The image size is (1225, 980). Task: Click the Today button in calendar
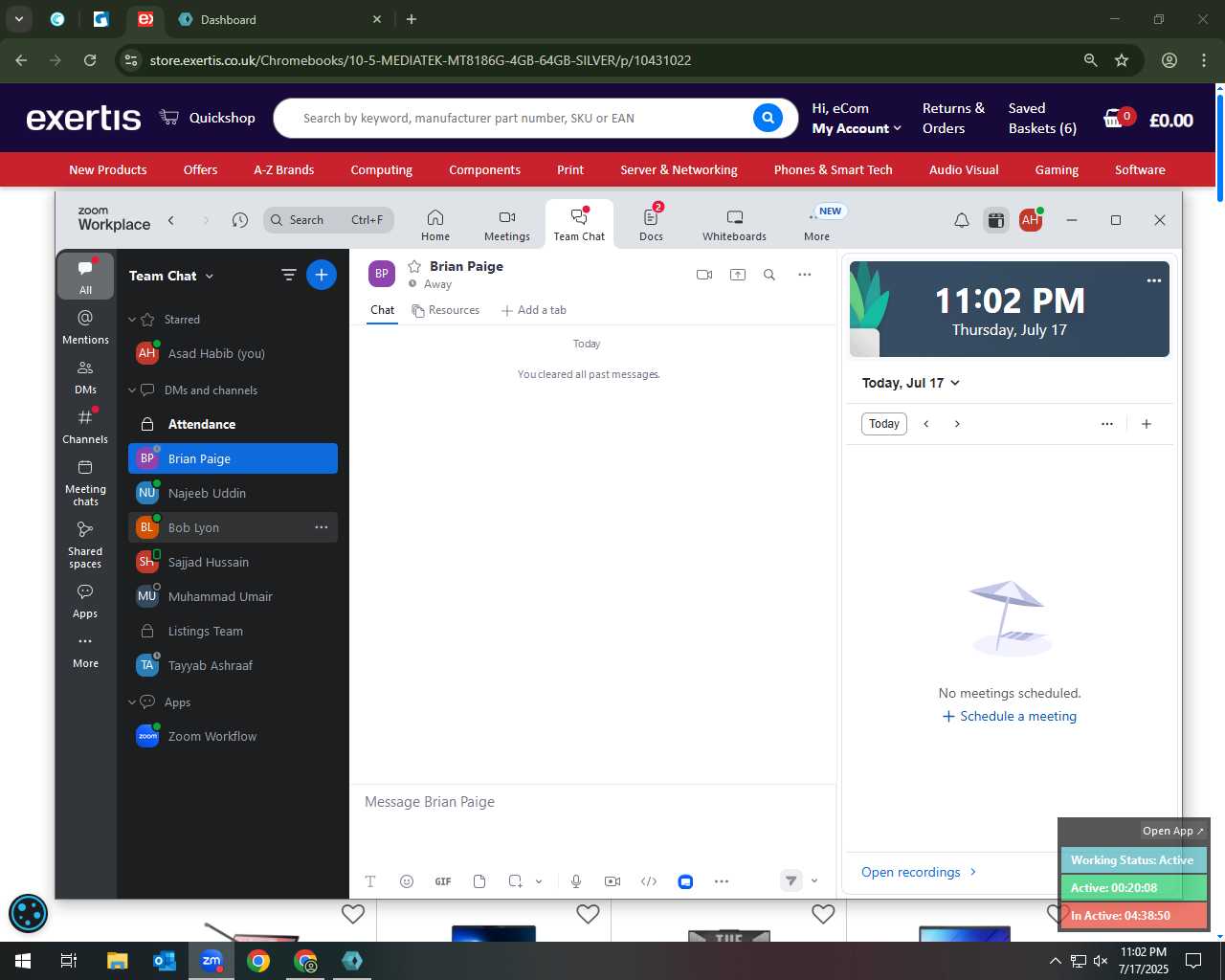(x=884, y=424)
